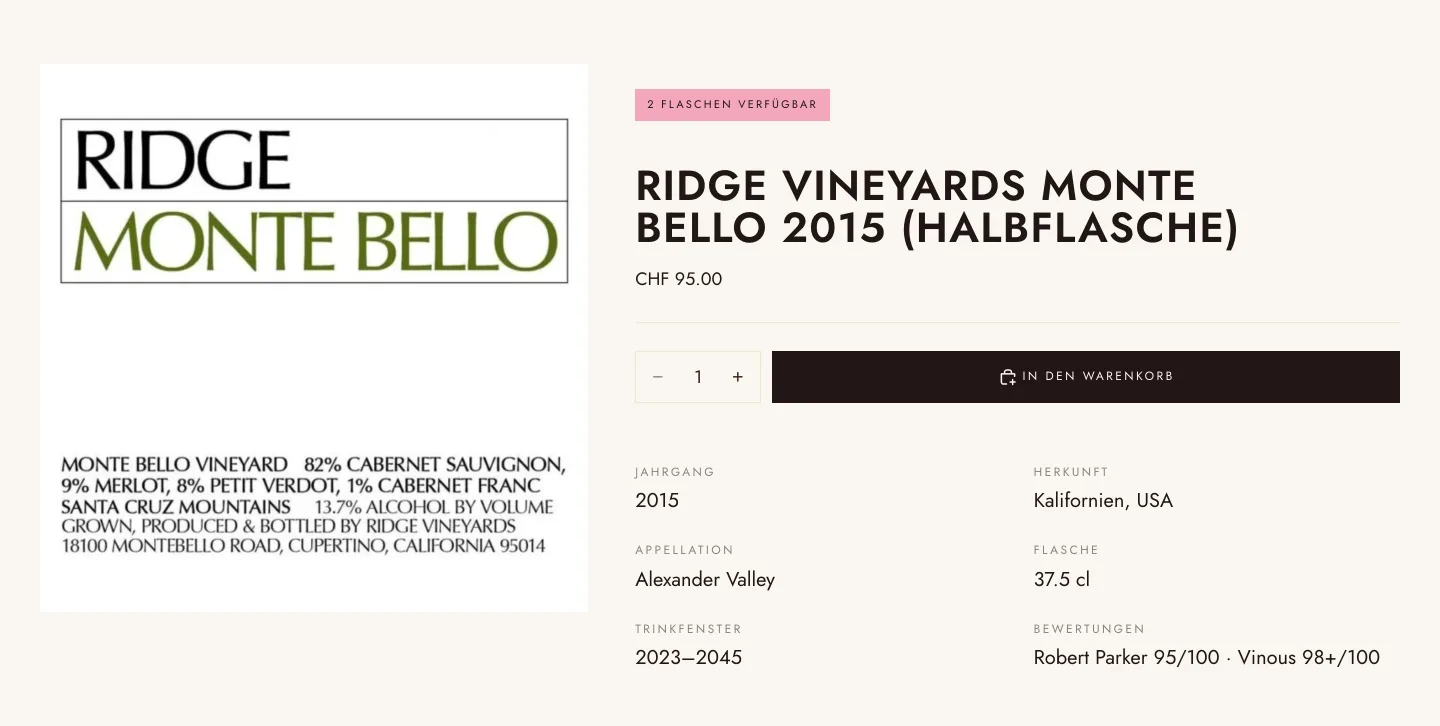Click the green MONTE BELLO text on label
The width and height of the screenshot is (1440, 726).
point(315,242)
